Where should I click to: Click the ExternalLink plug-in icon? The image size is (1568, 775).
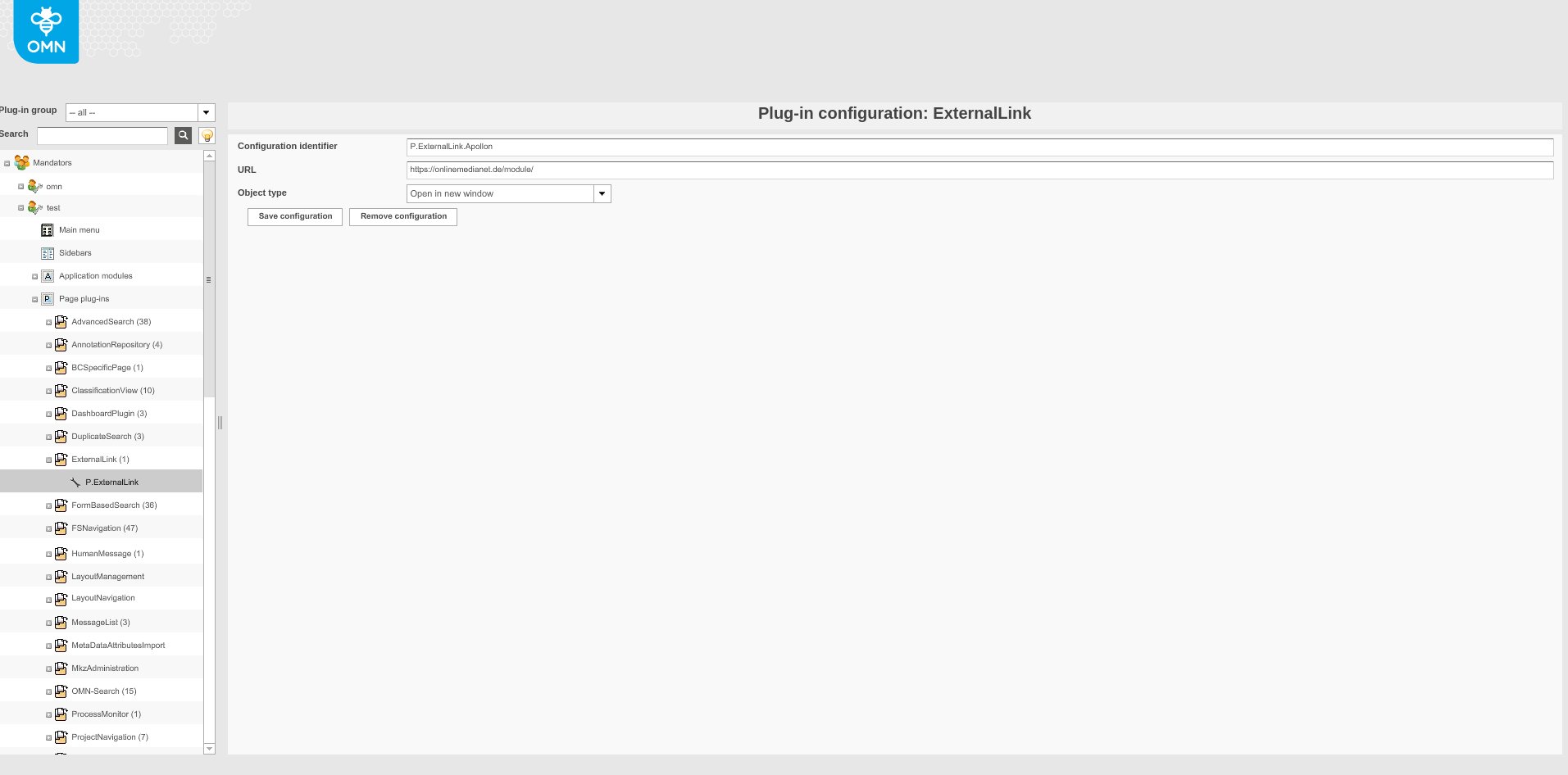pos(61,460)
